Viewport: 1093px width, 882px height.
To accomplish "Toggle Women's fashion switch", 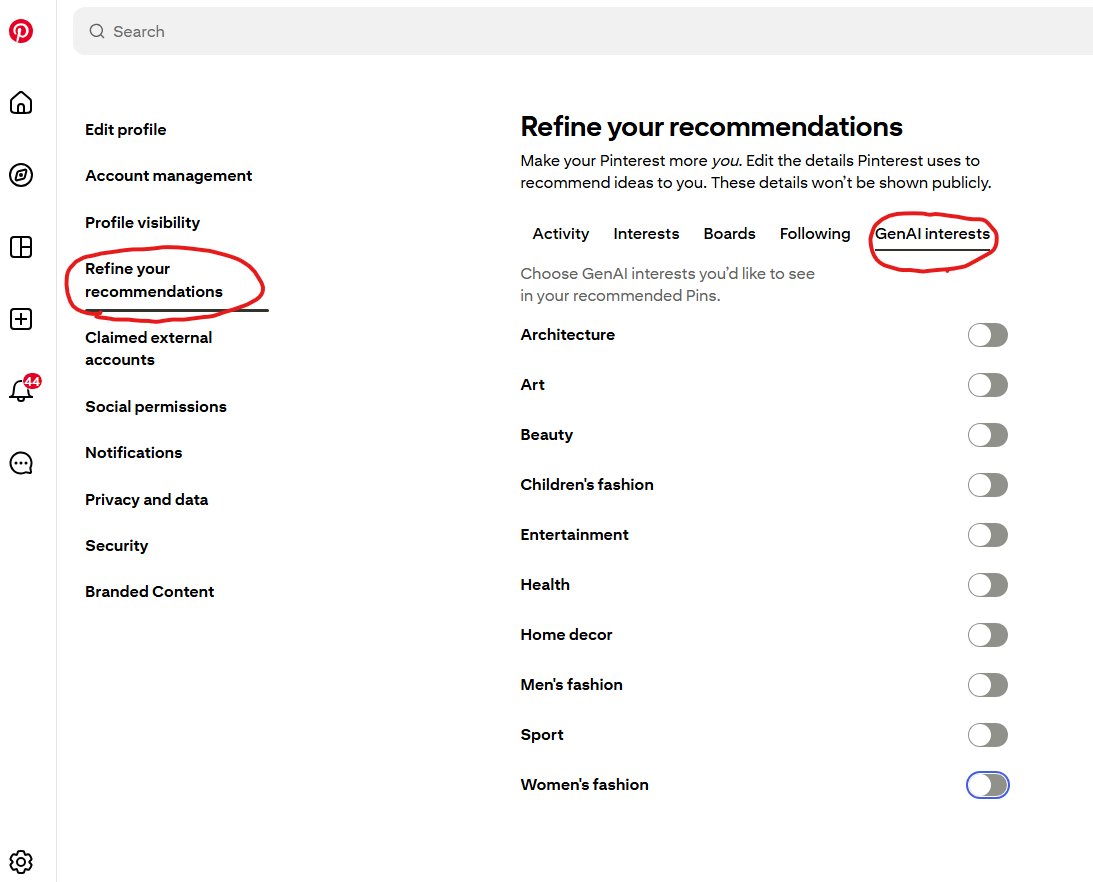I will (987, 784).
